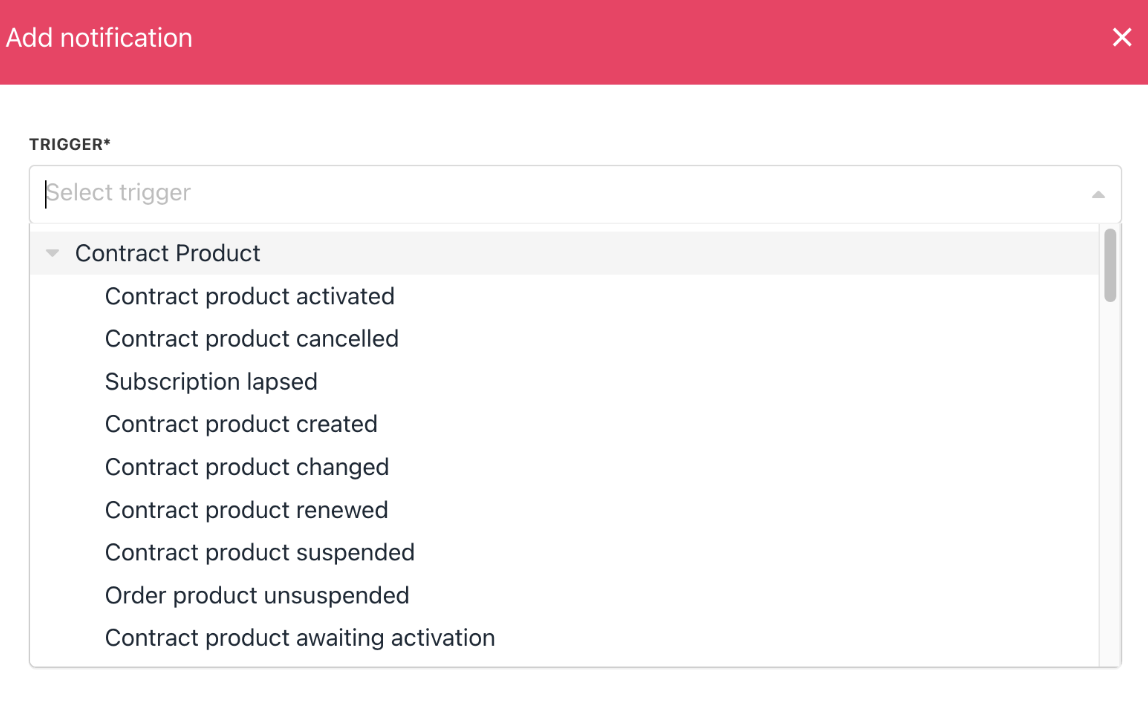Select the Contract Product group header
The image size is (1148, 708).
[x=168, y=254]
